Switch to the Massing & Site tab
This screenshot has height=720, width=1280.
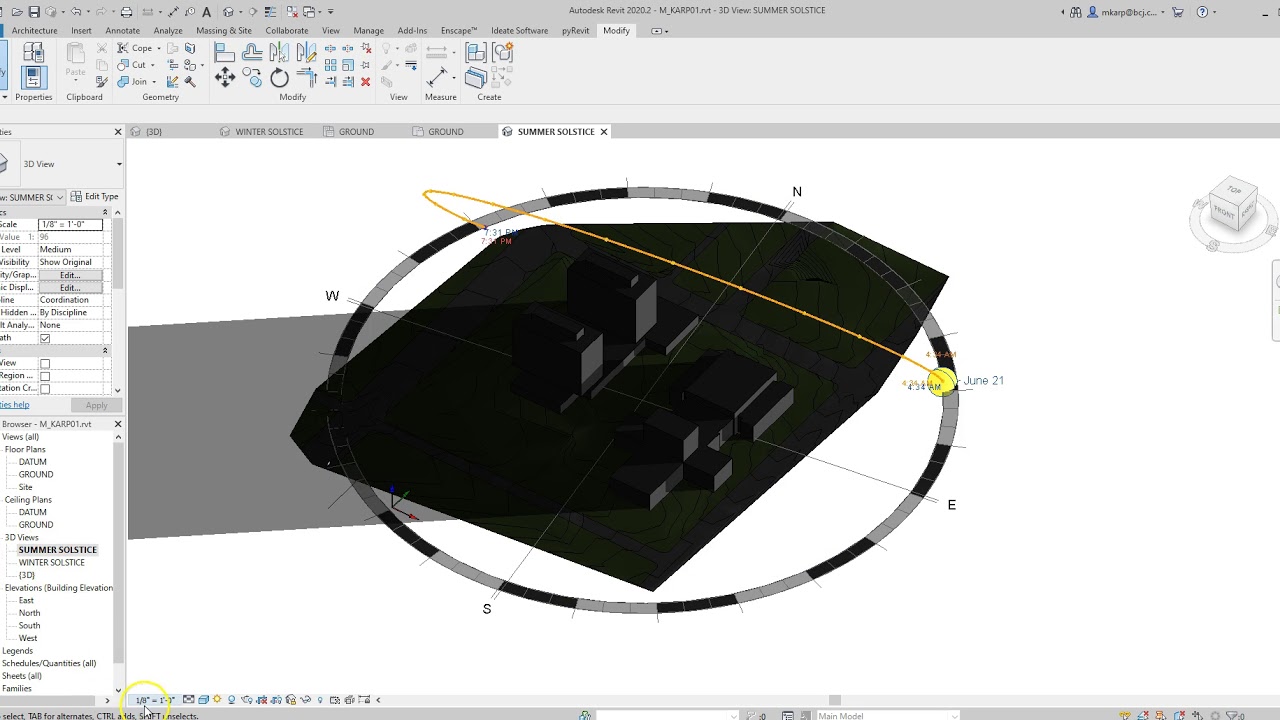pos(224,31)
